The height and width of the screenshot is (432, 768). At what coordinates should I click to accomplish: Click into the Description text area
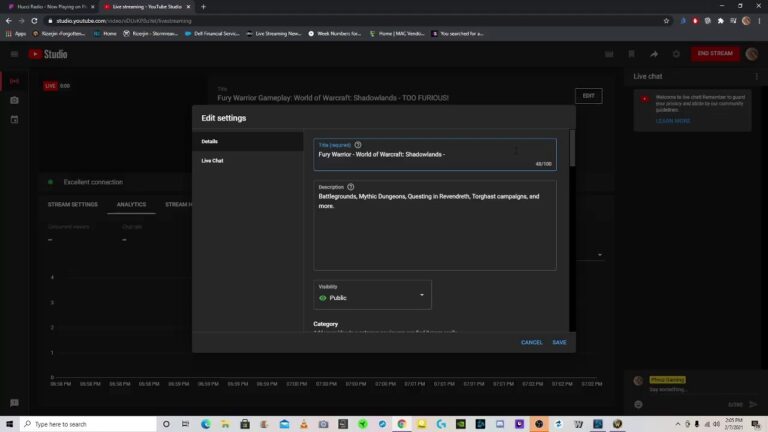[x=435, y=225]
